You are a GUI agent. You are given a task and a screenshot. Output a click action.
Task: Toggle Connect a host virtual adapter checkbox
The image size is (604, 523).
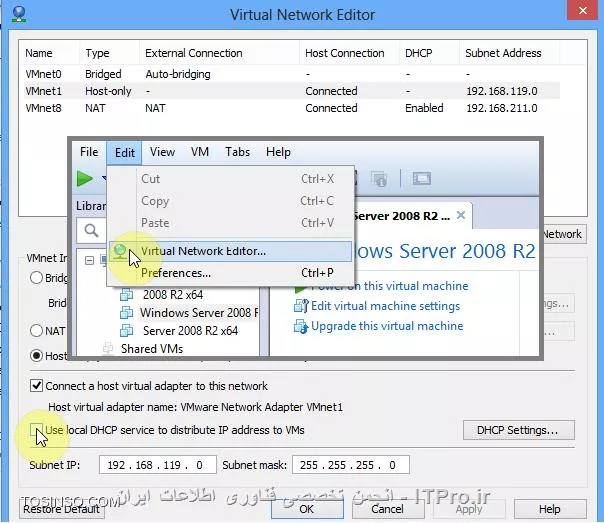[37, 386]
